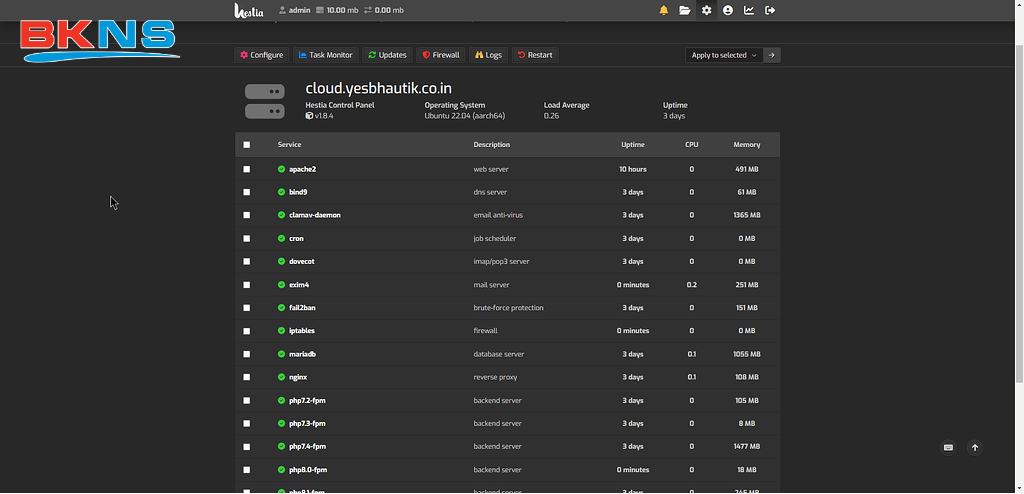This screenshot has width=1024, height=494.
Task: Click the server settings gear icon
Action: pyautogui.click(x=707, y=10)
